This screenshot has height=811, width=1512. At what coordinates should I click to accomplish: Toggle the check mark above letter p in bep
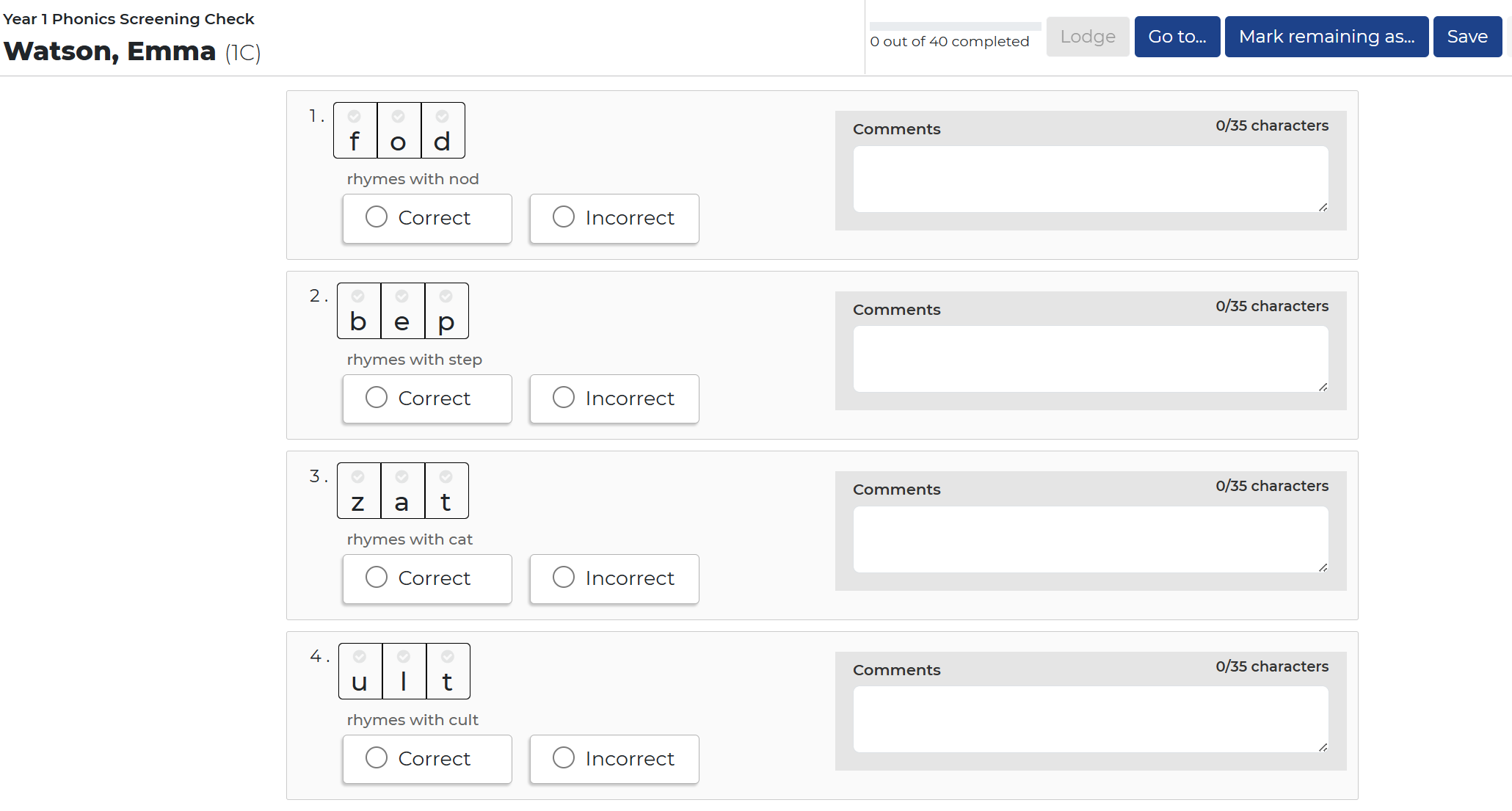446,297
